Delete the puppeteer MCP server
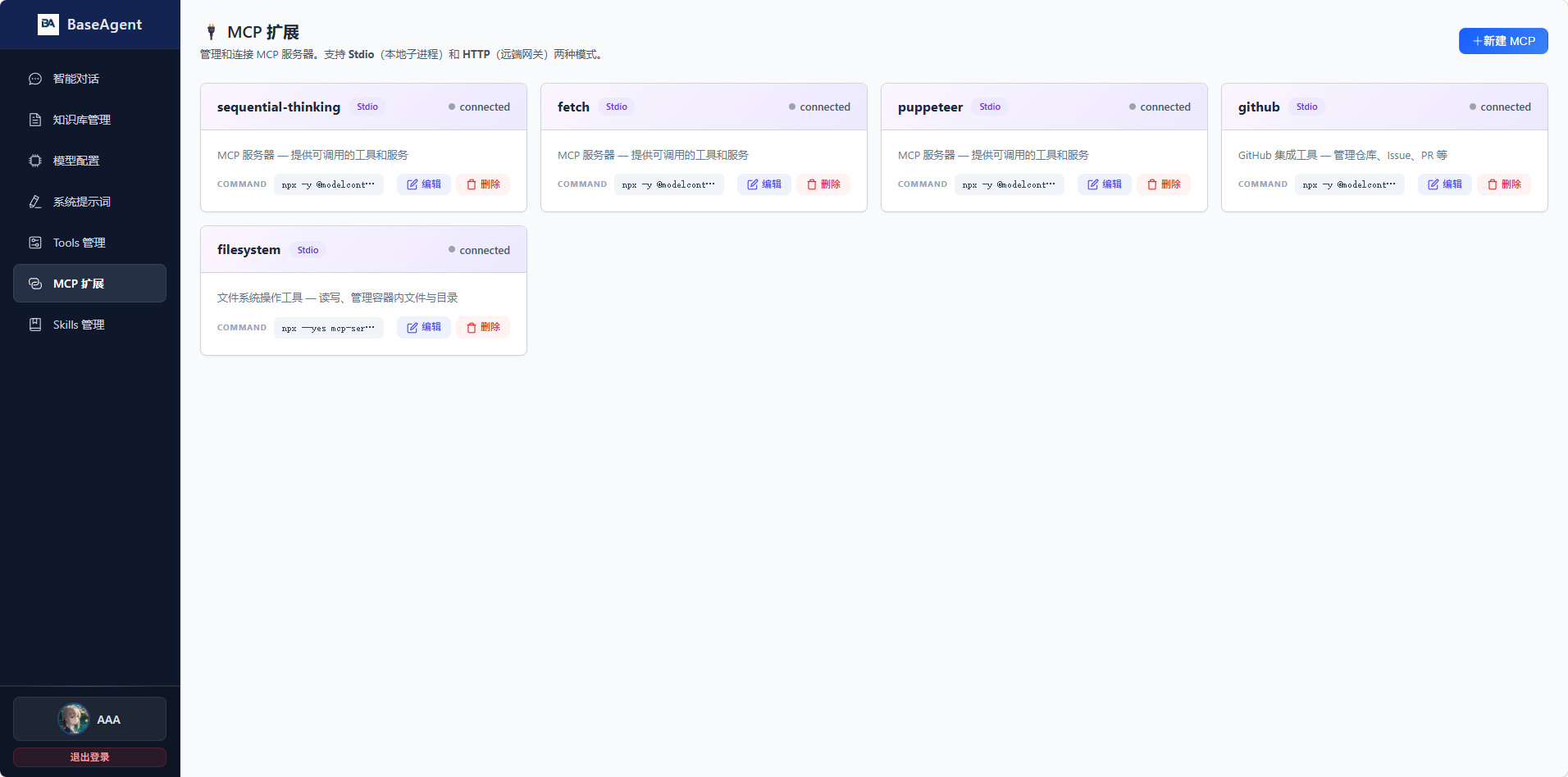This screenshot has width=1568, height=777. tap(1164, 184)
